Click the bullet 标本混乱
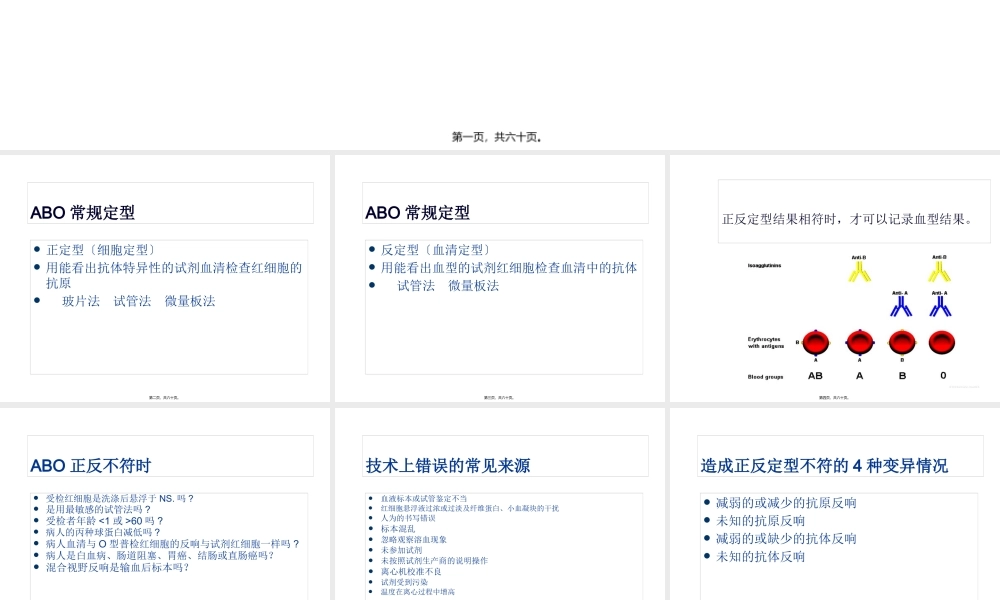 click(x=398, y=529)
